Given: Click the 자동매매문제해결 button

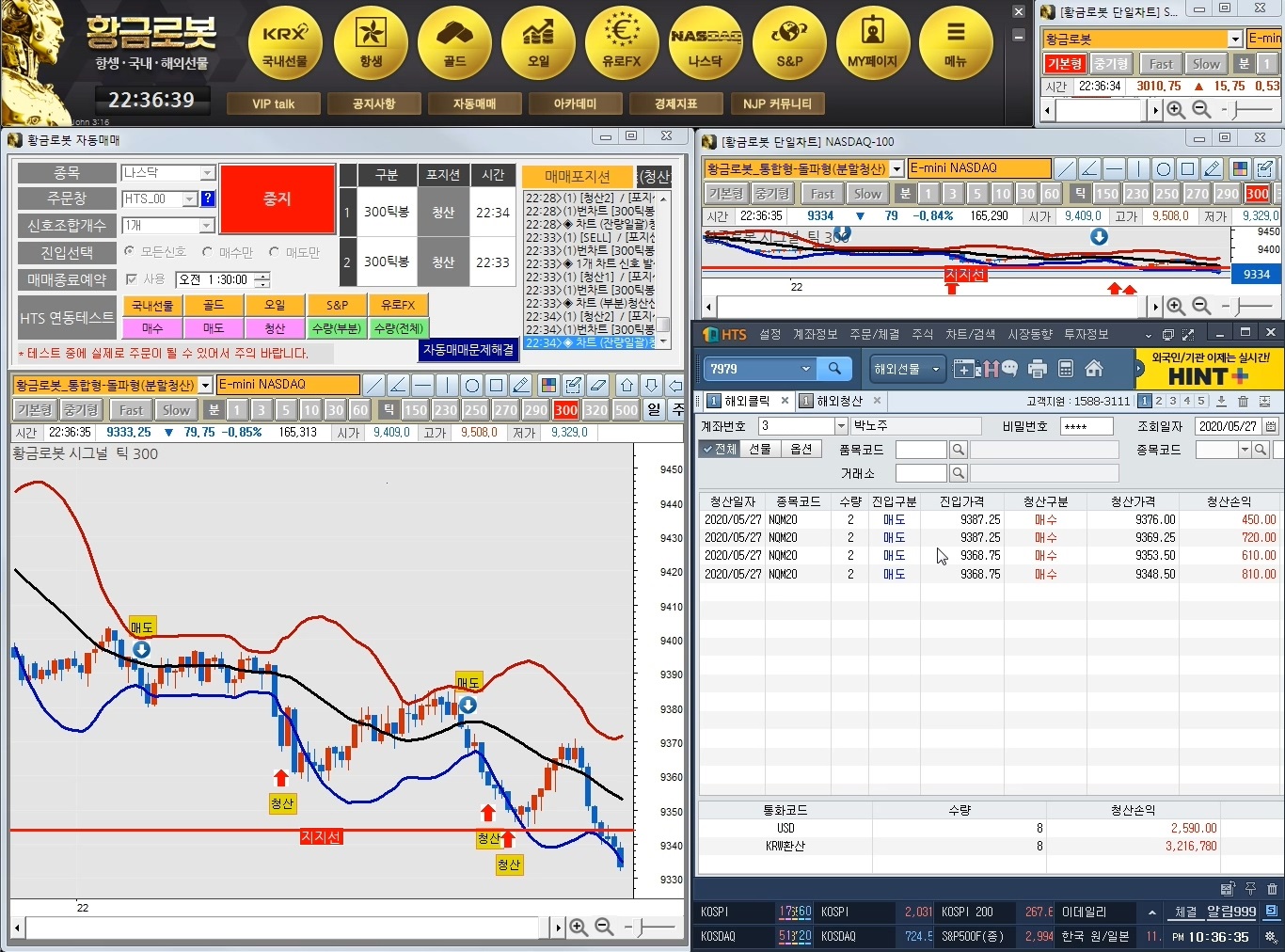Looking at the screenshot, I should point(468,349).
